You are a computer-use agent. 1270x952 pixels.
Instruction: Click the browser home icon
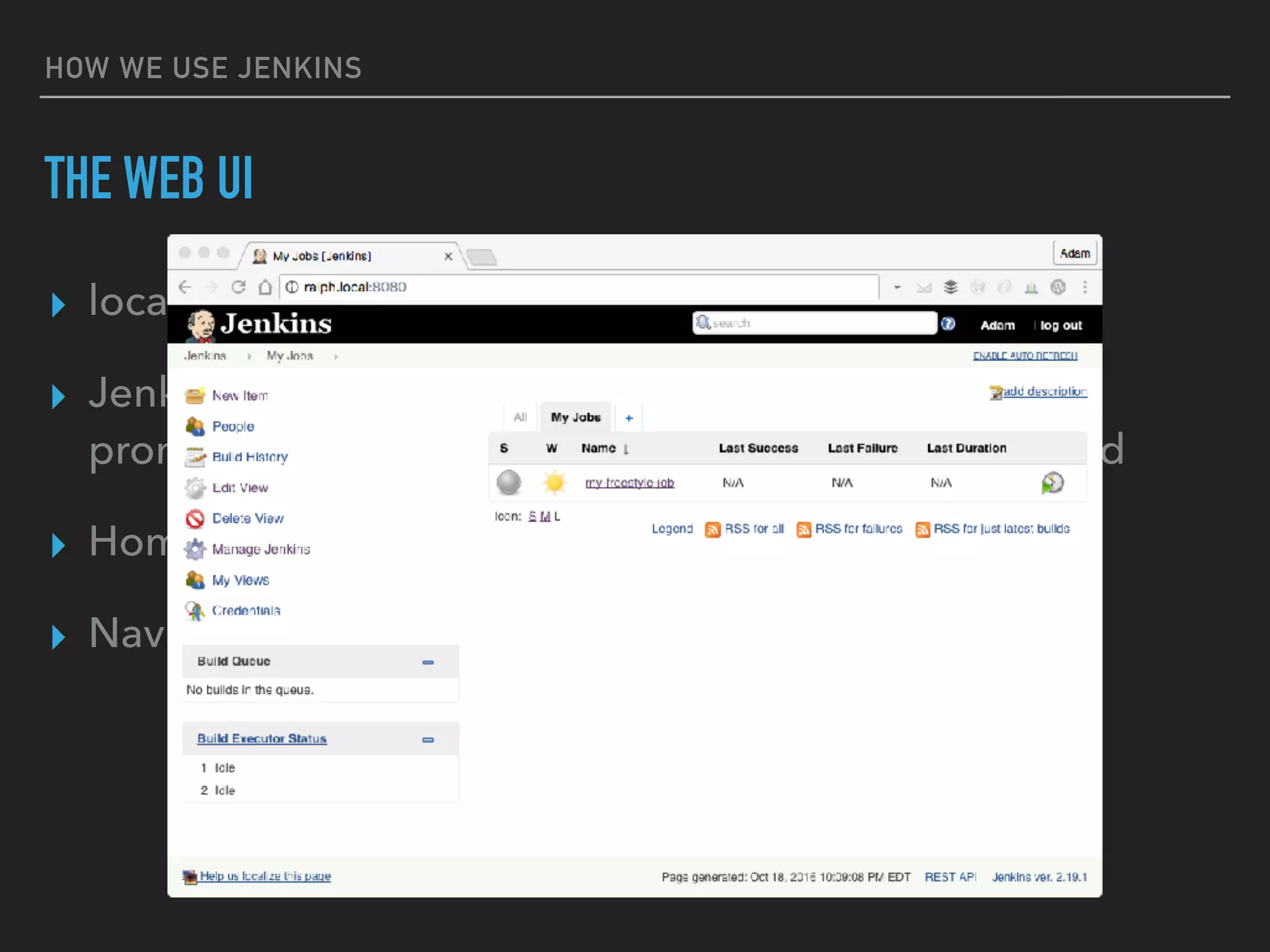coord(265,287)
